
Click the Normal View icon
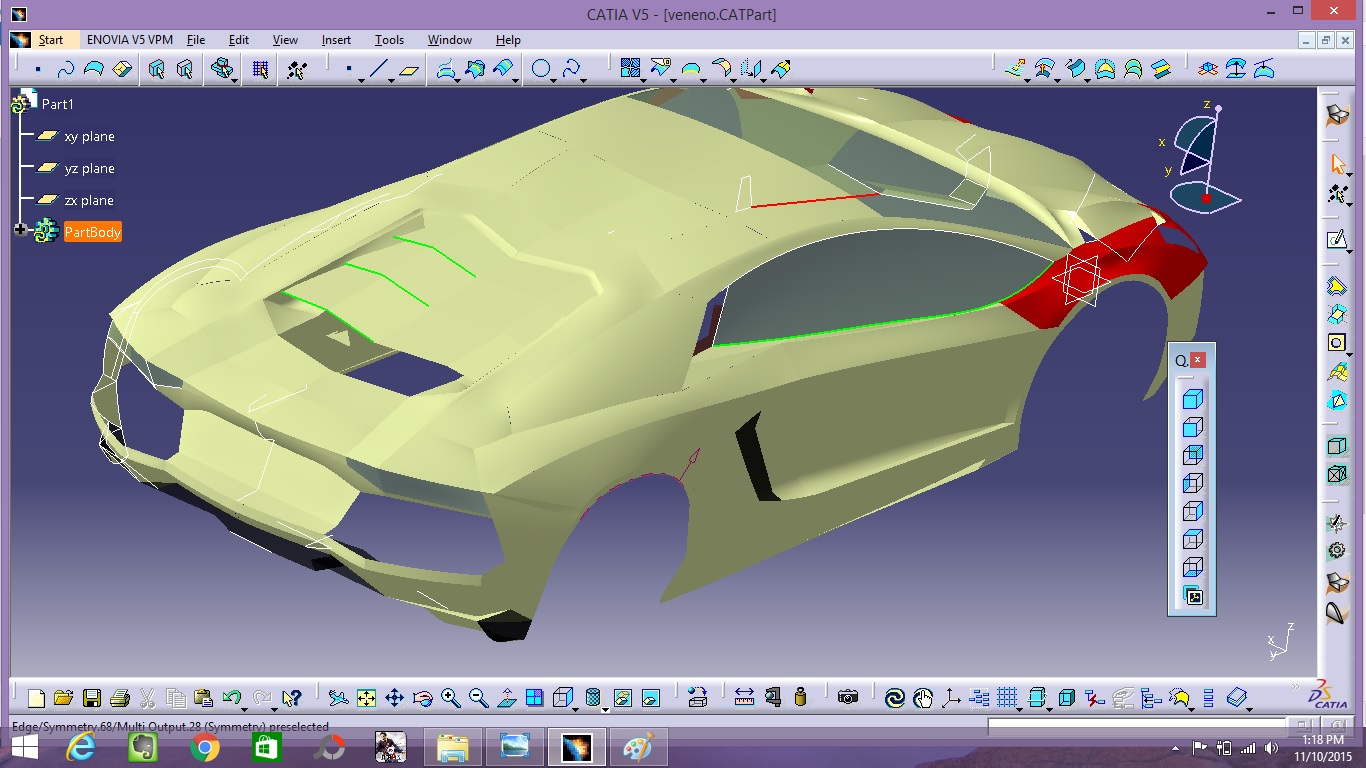point(506,697)
